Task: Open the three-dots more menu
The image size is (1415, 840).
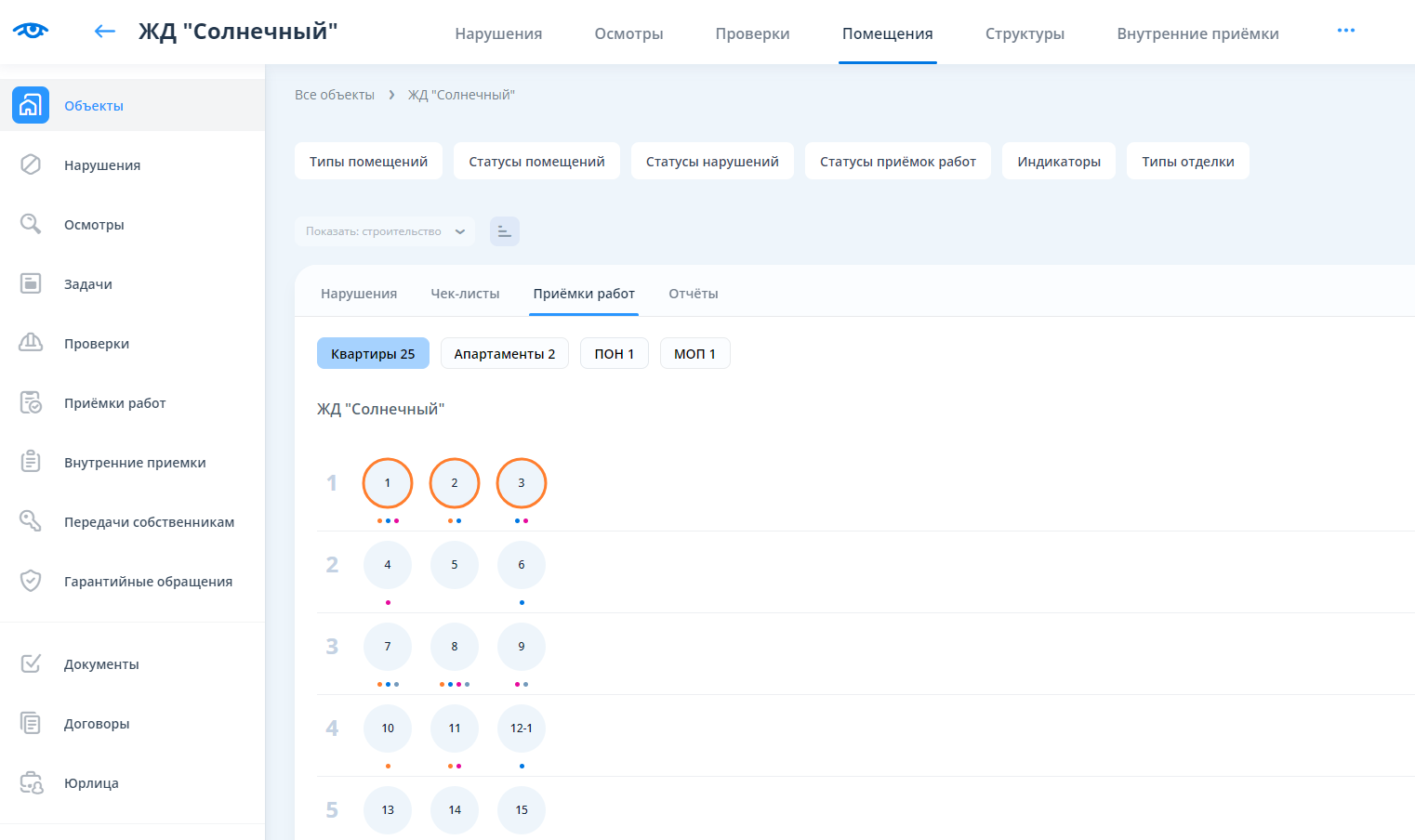Action: point(1345,31)
